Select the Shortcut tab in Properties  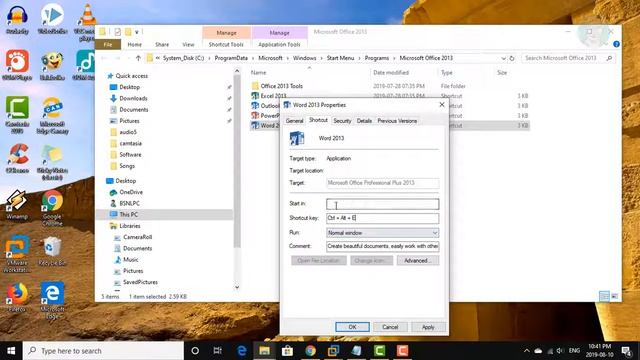tap(318, 120)
